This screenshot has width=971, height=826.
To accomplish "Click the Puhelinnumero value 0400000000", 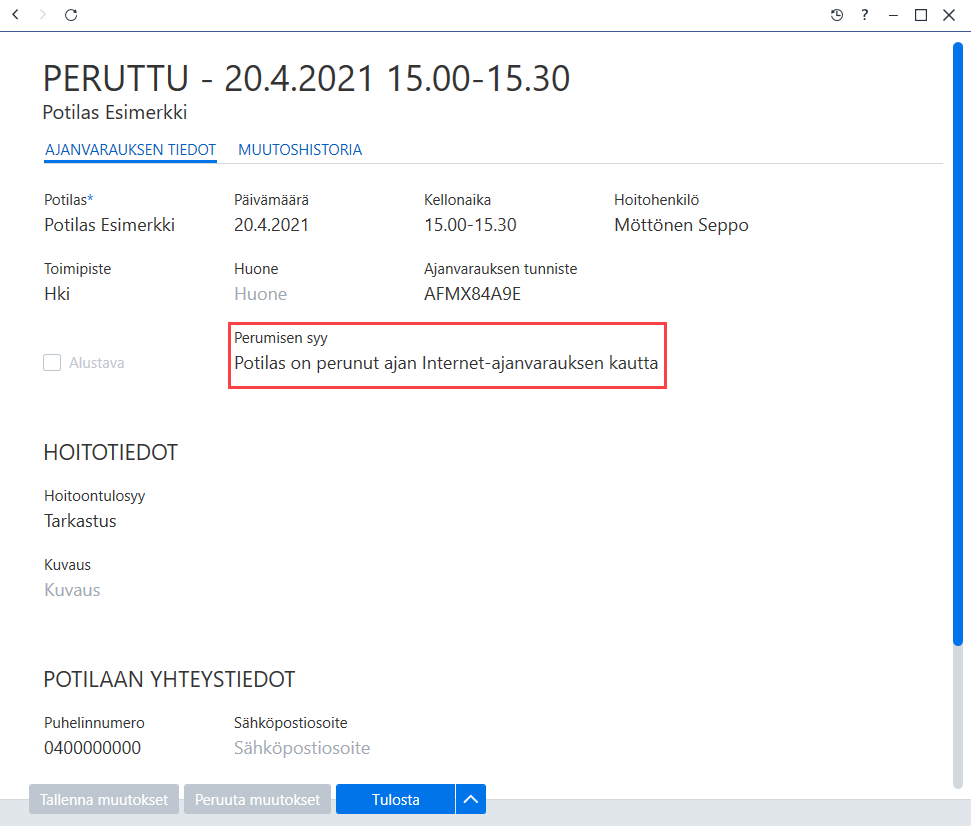I will [92, 748].
